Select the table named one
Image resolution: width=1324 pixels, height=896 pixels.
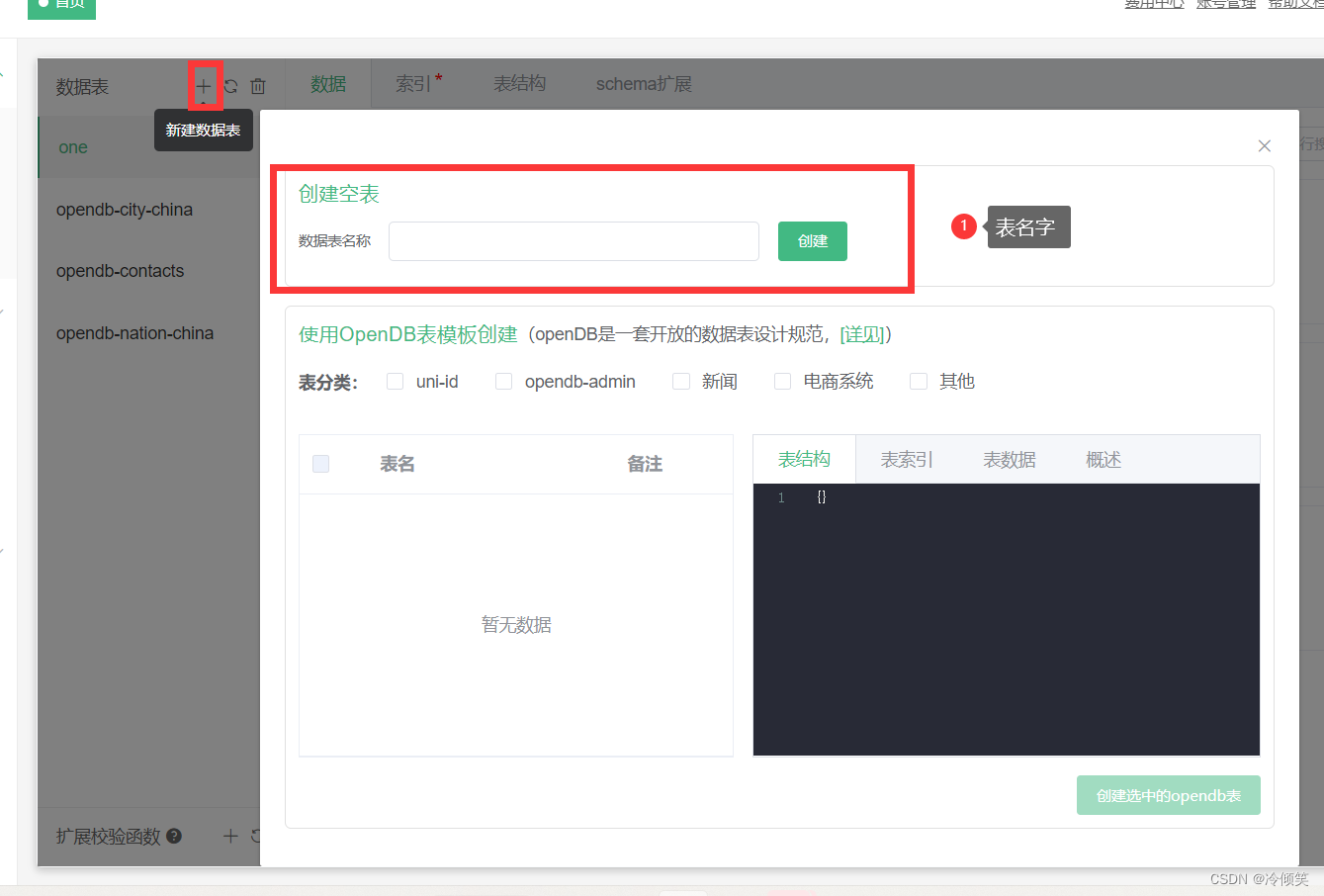click(x=148, y=147)
